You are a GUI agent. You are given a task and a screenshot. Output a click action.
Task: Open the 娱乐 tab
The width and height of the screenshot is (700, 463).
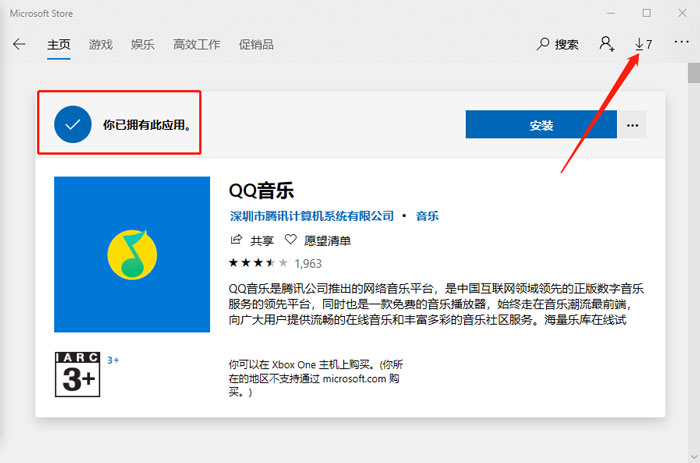[142, 45]
